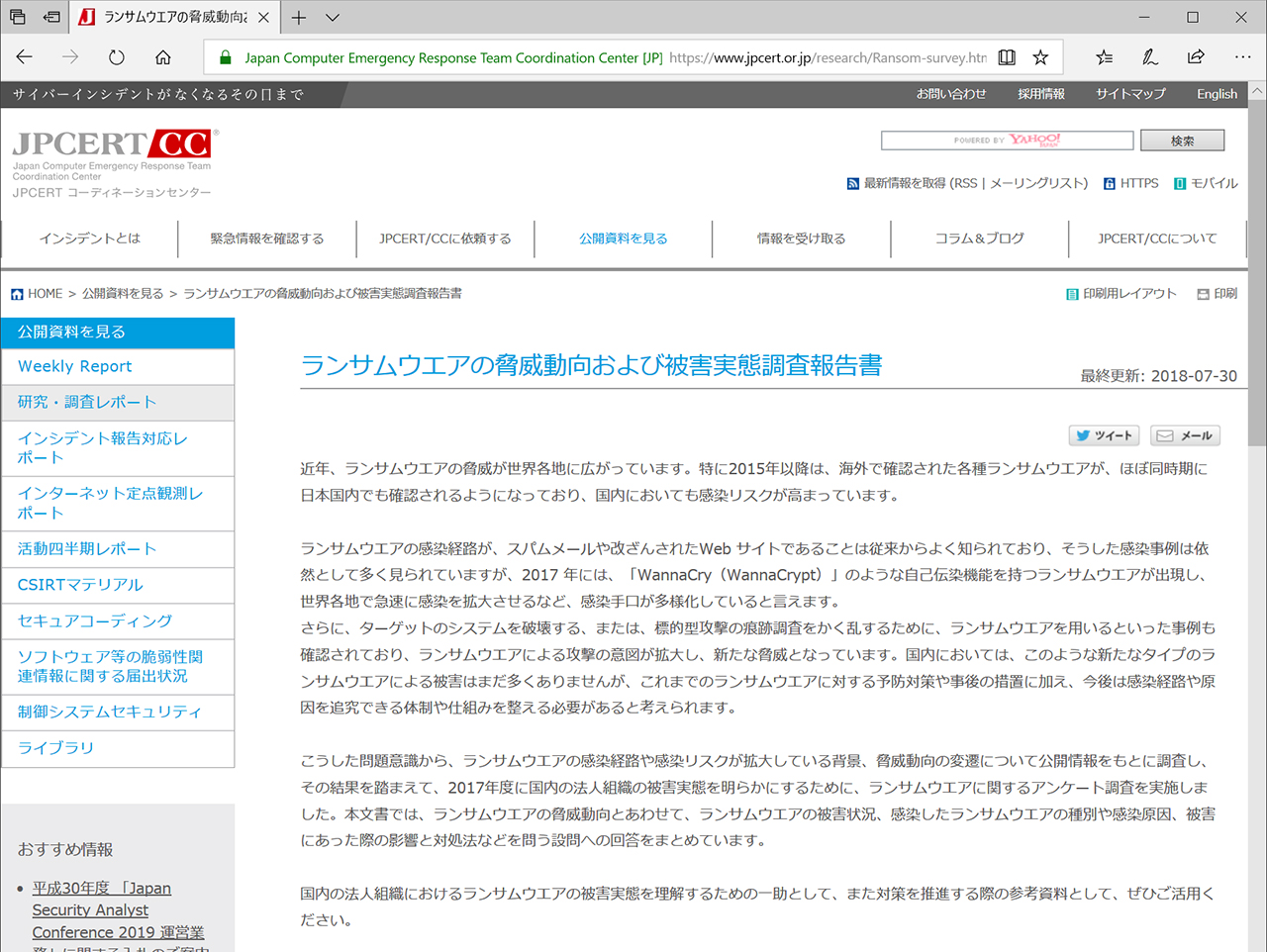Image resolution: width=1267 pixels, height=952 pixels.
Task: Open the Weekly Report sidebar link
Action: (73, 366)
